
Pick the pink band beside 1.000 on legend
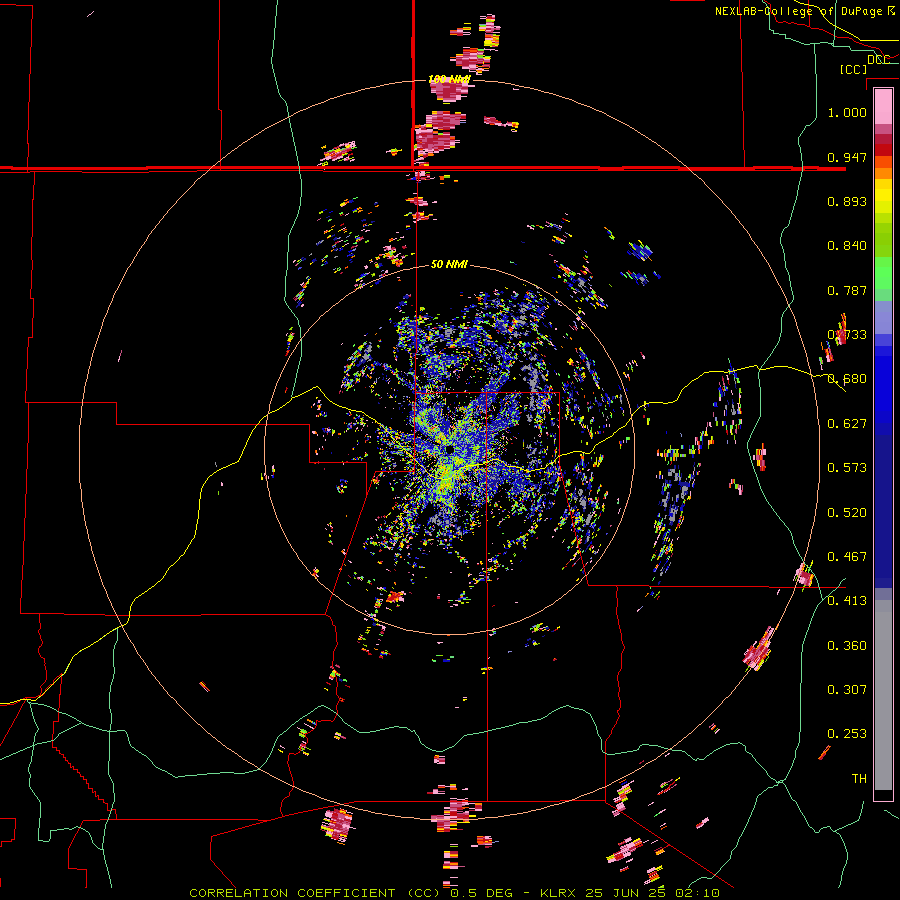pos(883,106)
